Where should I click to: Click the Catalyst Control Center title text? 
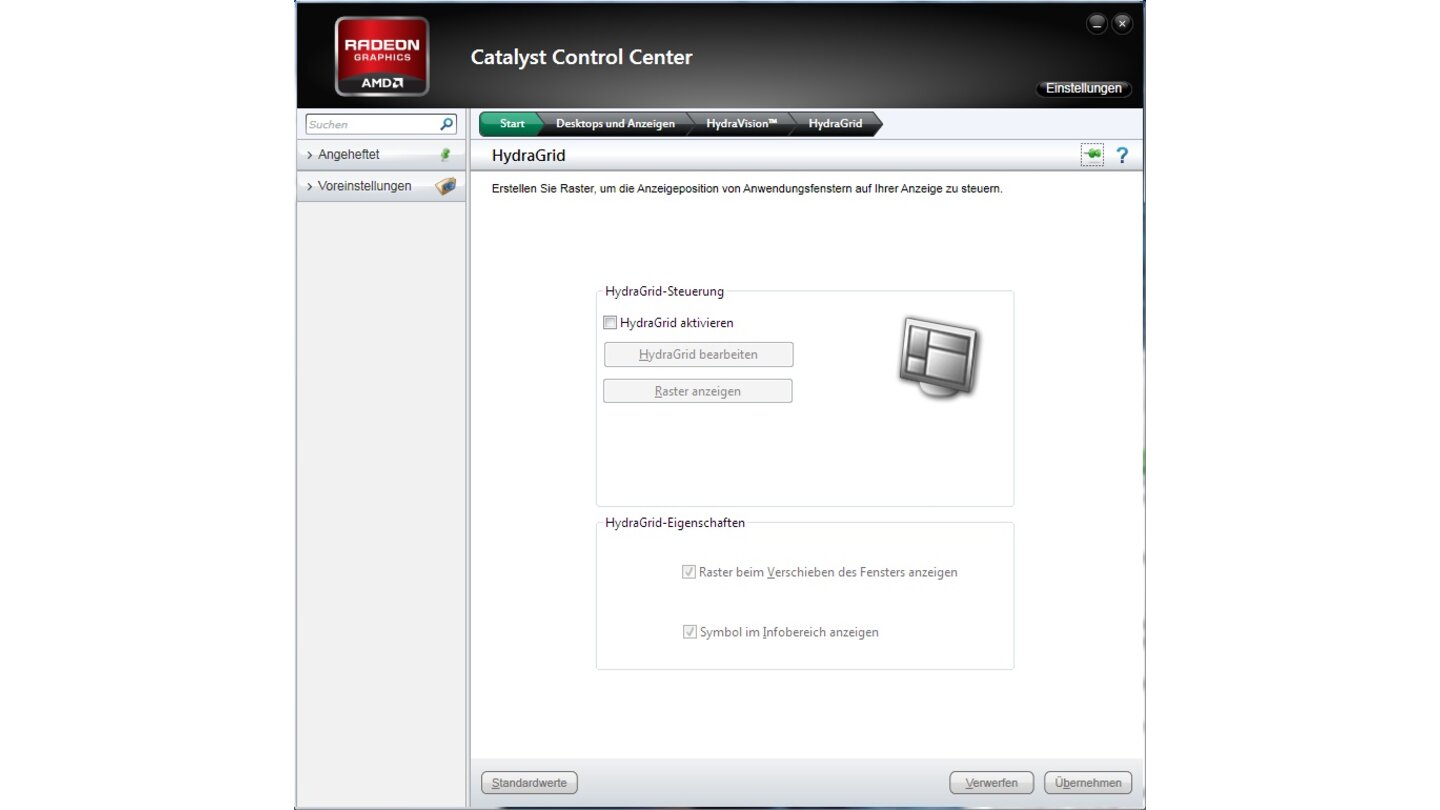pos(581,57)
